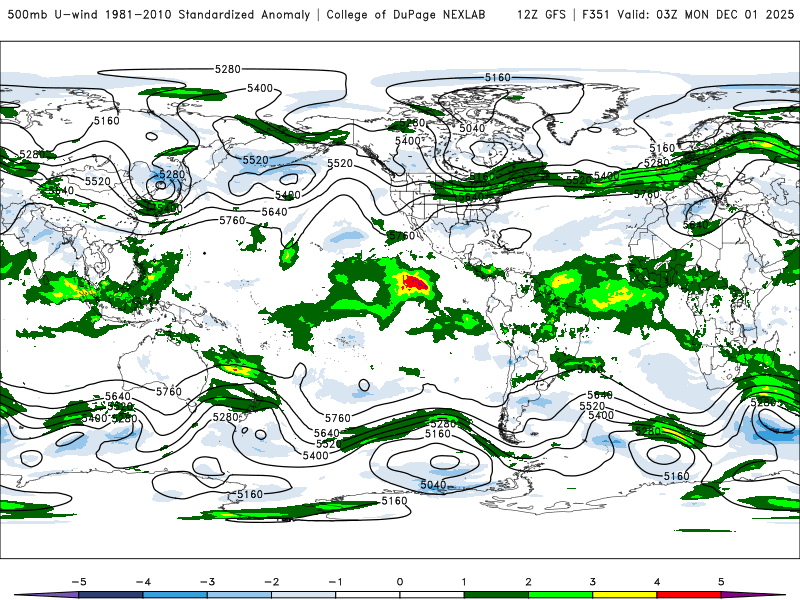
Task: Click the colorbar tick label '2'
Action: pos(529,582)
